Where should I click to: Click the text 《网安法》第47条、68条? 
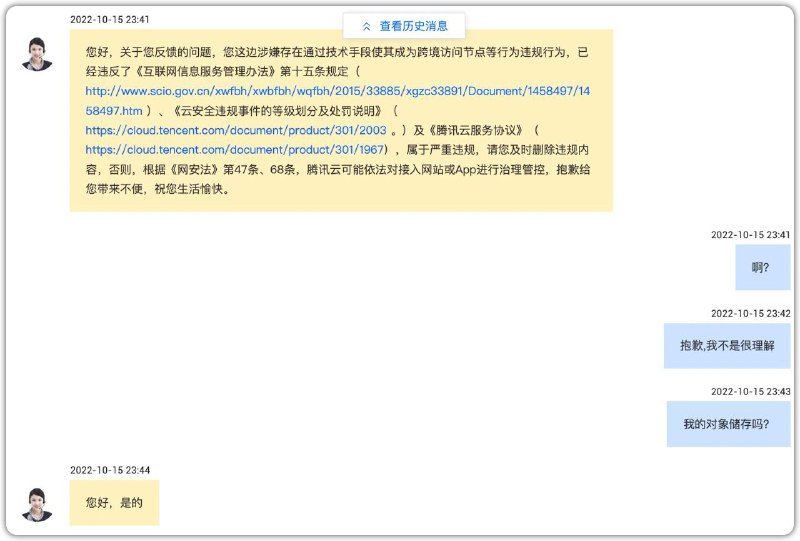(x=231, y=169)
